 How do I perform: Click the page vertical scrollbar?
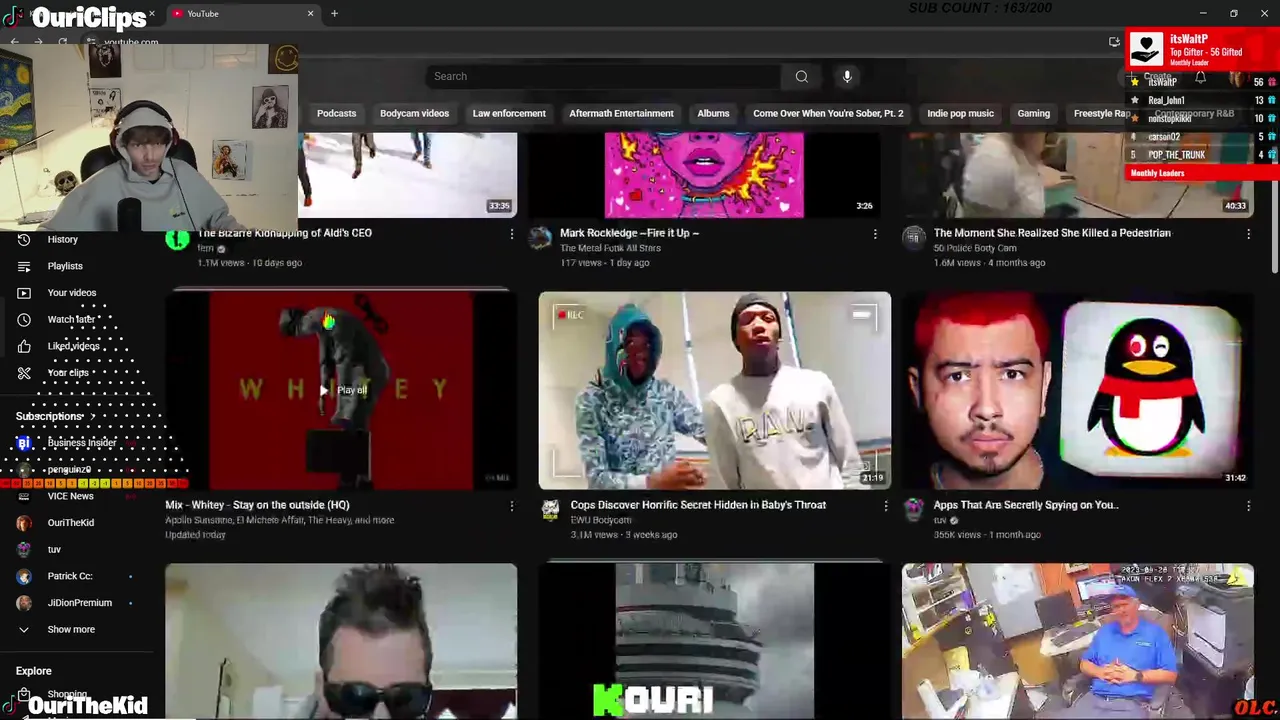[x=1275, y=200]
